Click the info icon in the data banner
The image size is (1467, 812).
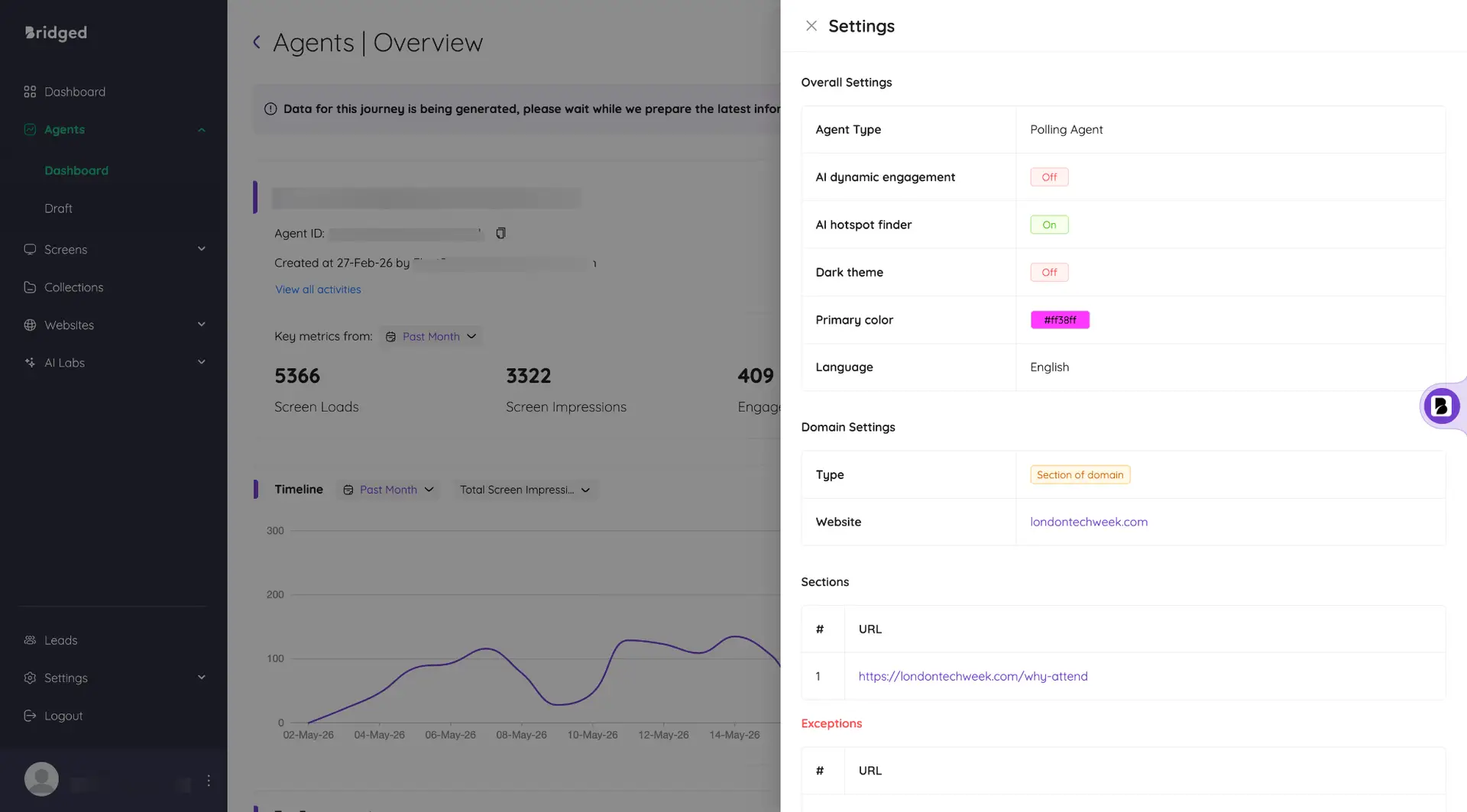[x=270, y=109]
